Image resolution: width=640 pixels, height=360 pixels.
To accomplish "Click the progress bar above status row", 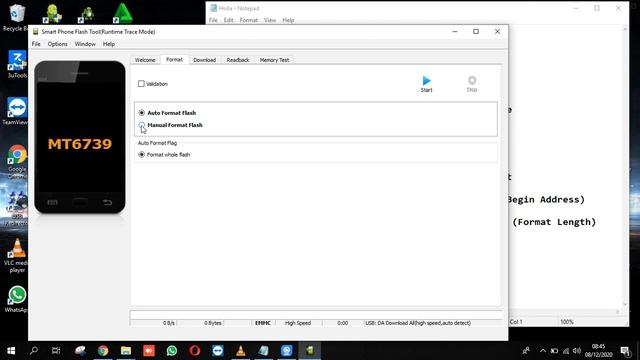I will click(316, 315).
